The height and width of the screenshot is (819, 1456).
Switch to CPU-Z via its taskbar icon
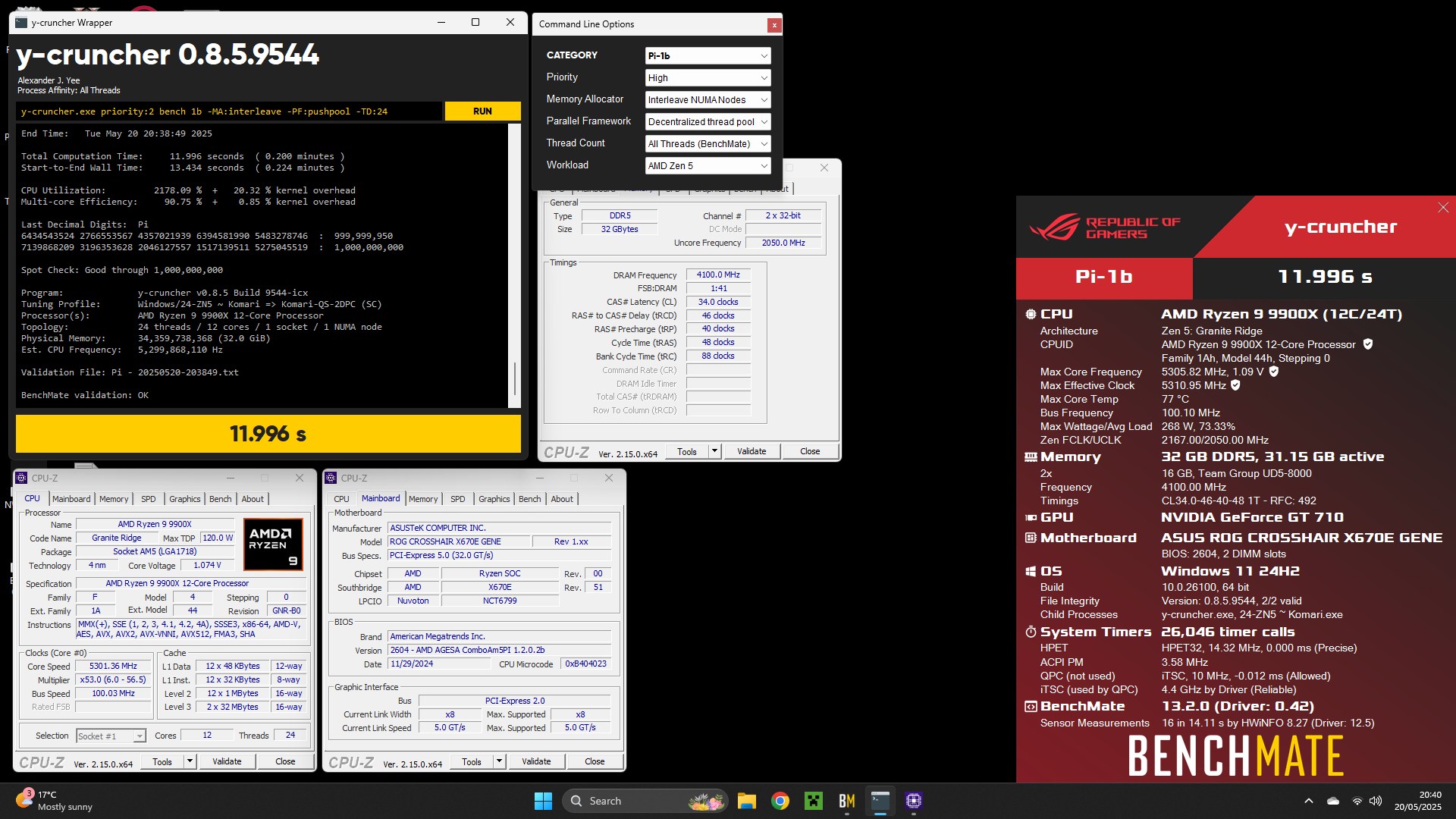(914, 801)
